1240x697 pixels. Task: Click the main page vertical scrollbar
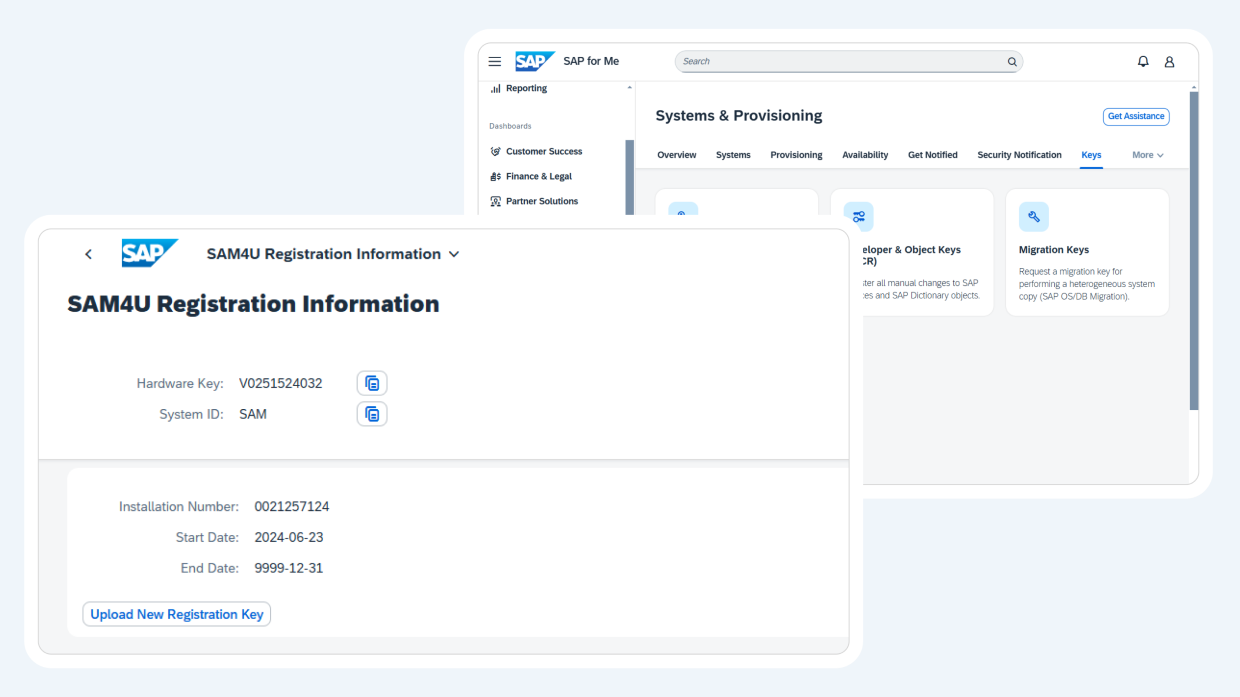[x=1194, y=250]
